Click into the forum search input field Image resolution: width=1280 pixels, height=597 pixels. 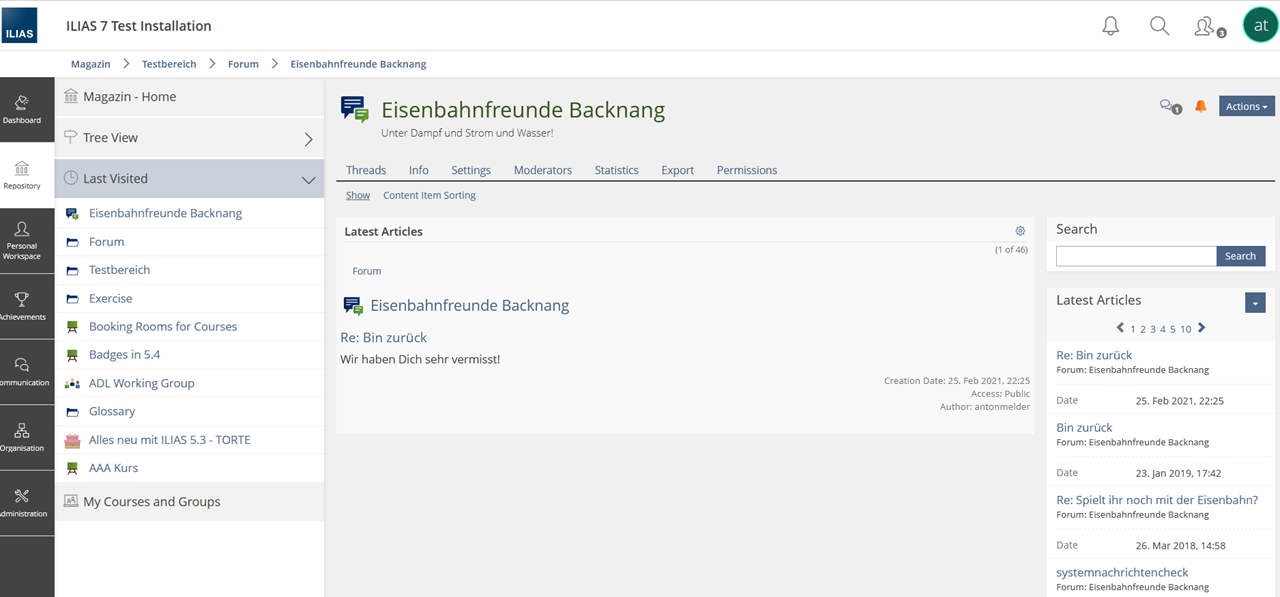pos(1136,256)
